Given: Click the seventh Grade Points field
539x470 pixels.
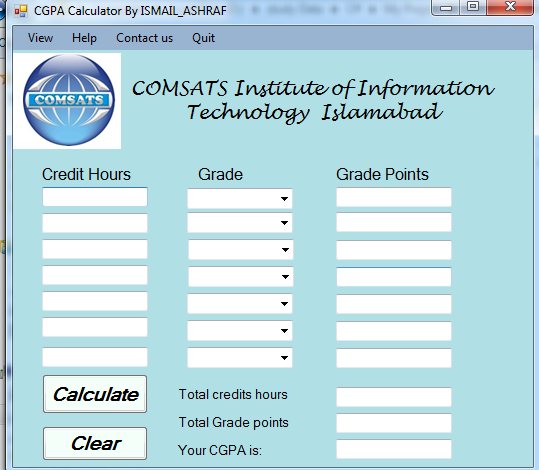Looking at the screenshot, I should [394, 358].
